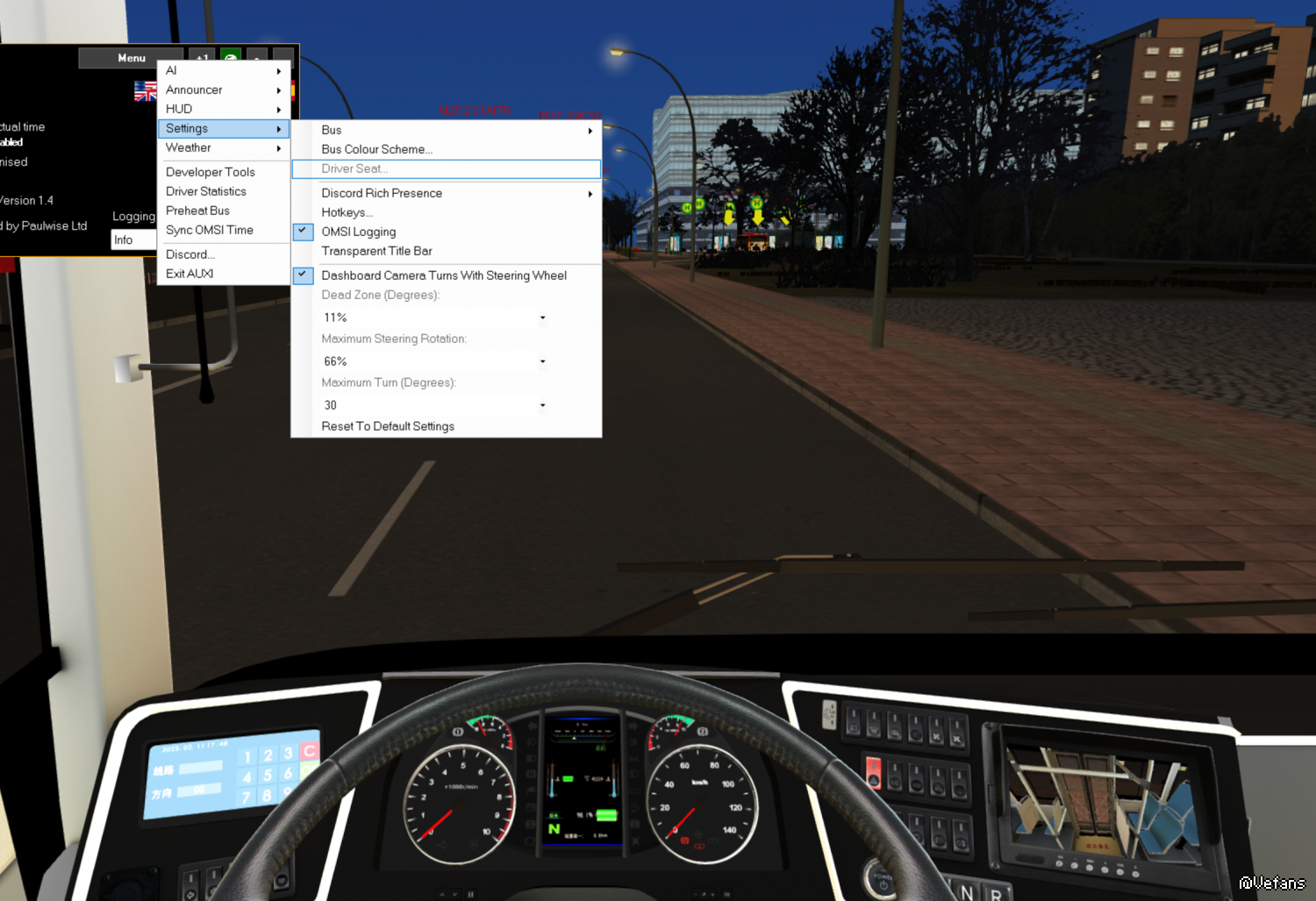Tap the red C key on dashboard keypad
Viewport: 1316px width, 901px height.
(x=310, y=751)
